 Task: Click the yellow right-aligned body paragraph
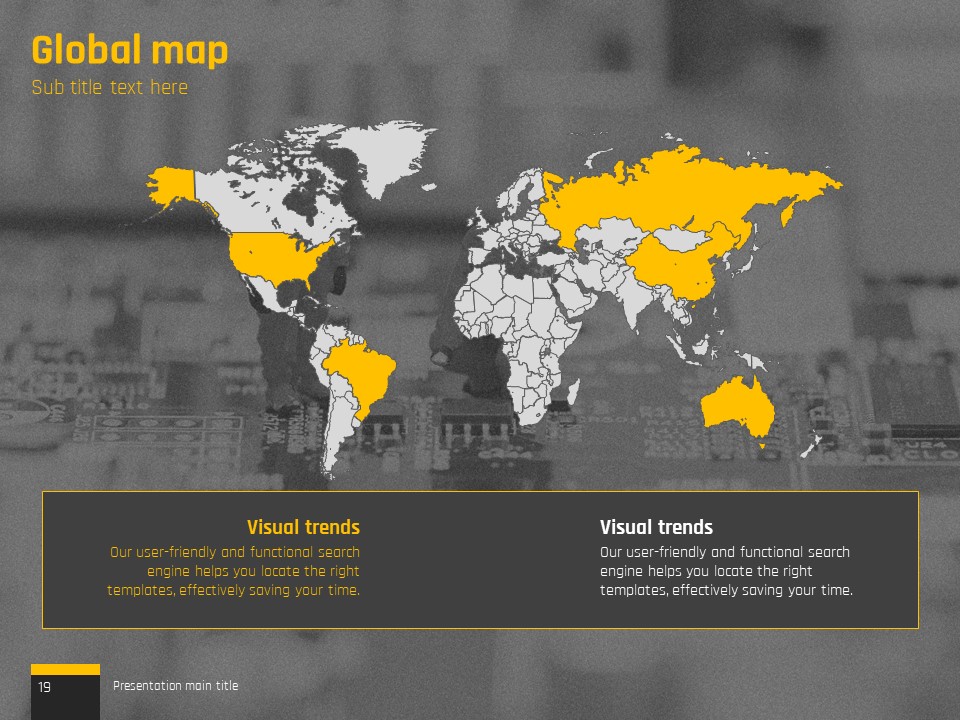pos(234,571)
